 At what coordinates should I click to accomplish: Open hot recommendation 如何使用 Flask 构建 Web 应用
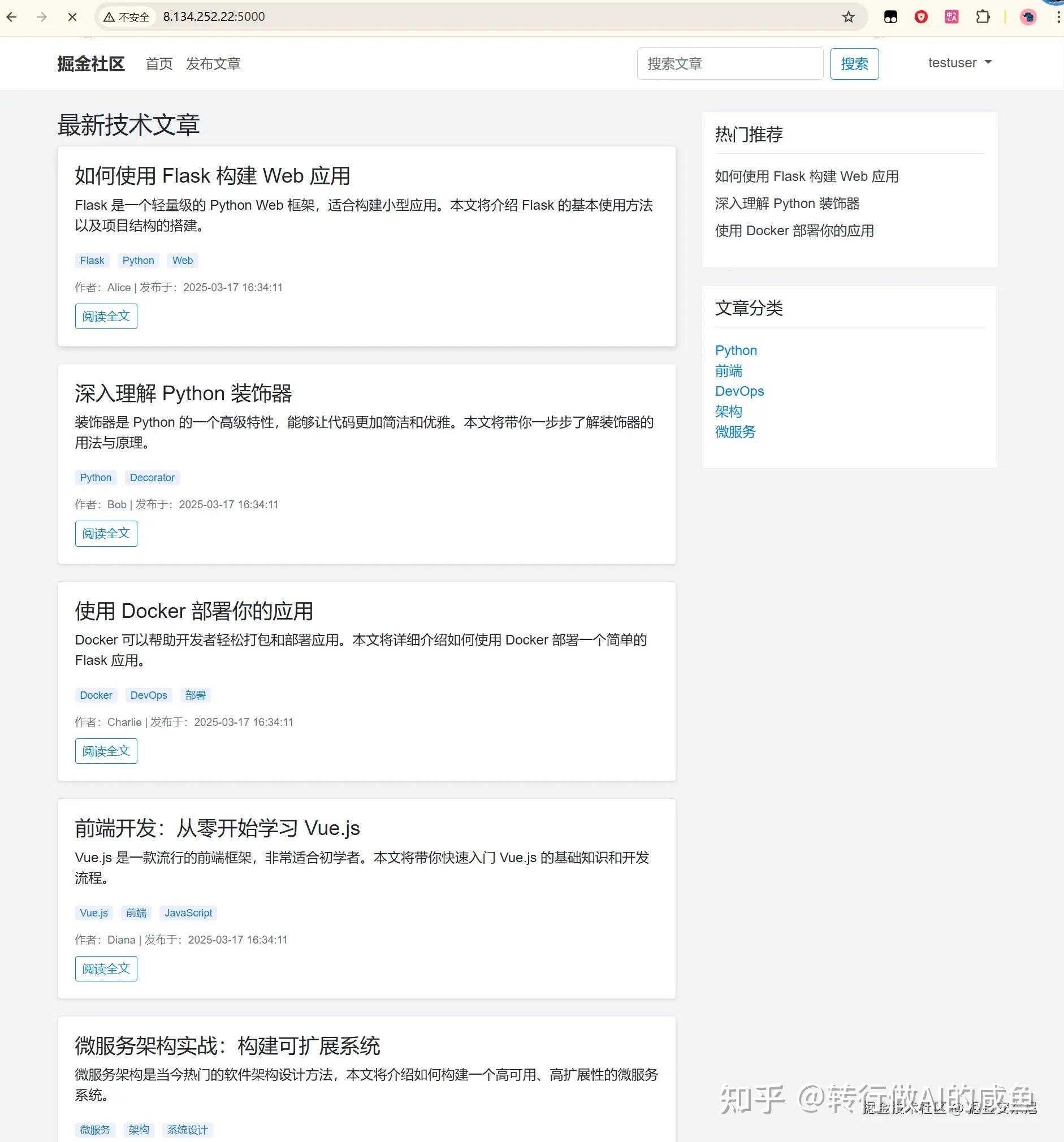pos(807,176)
